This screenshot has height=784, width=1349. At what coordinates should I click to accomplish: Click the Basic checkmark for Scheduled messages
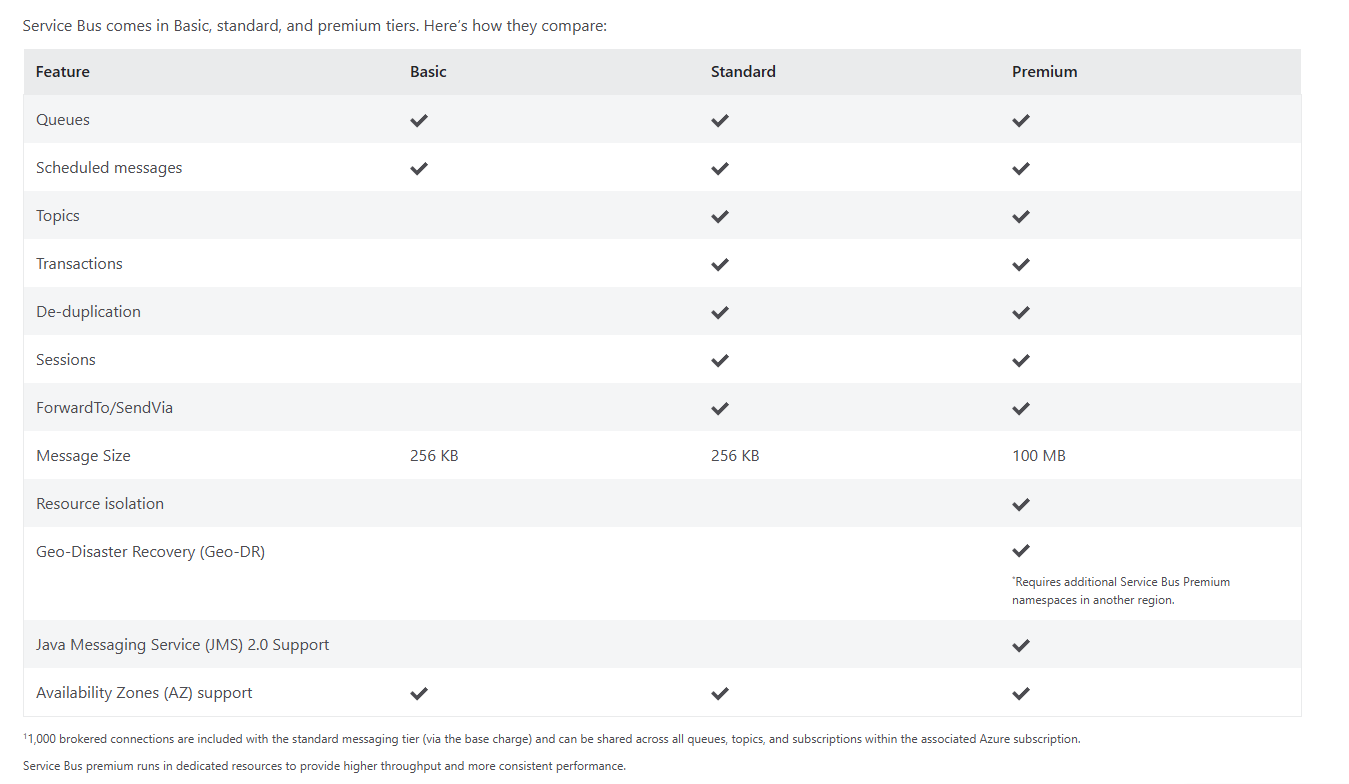tap(419, 168)
